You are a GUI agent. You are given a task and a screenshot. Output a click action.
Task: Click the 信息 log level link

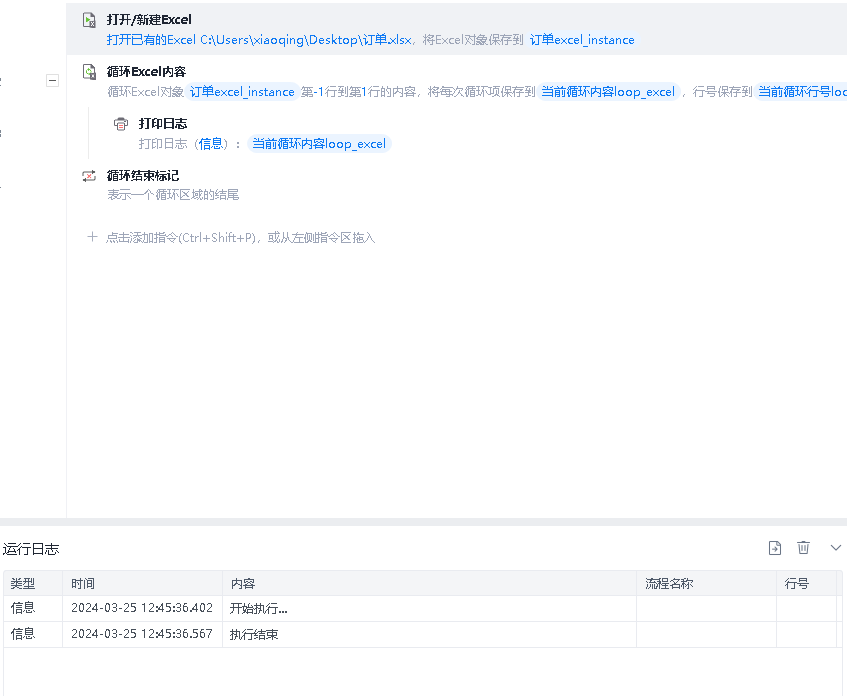[x=211, y=144]
